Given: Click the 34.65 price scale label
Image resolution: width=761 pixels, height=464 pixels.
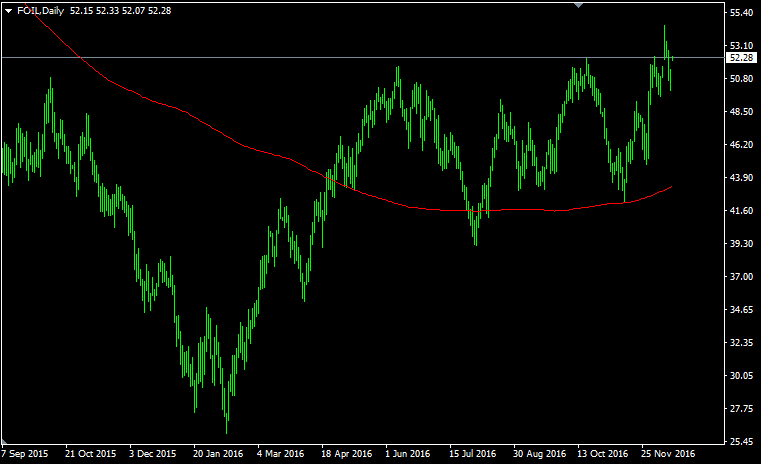Looking at the screenshot, I should click(x=741, y=310).
